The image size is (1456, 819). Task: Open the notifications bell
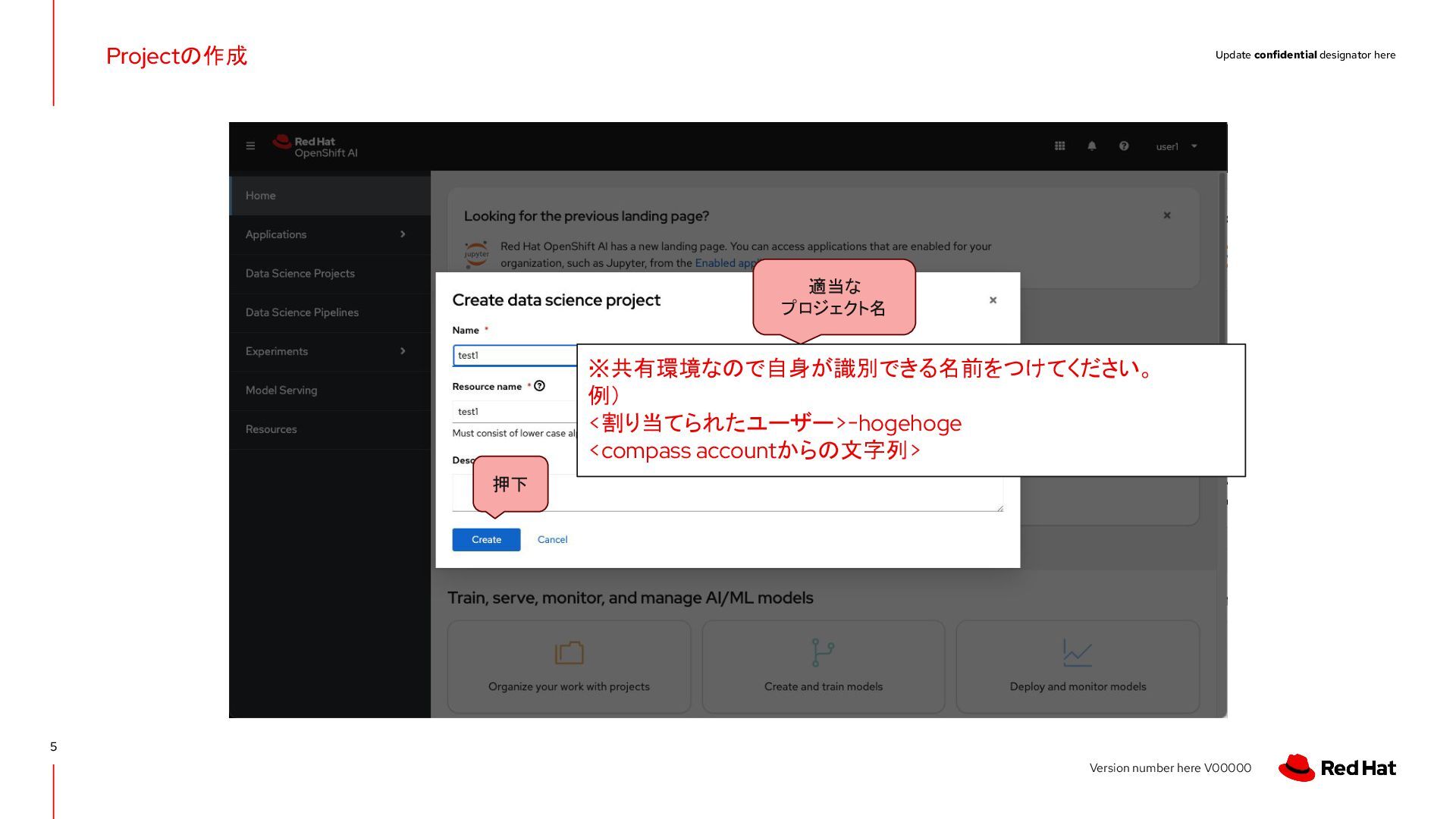(1092, 146)
